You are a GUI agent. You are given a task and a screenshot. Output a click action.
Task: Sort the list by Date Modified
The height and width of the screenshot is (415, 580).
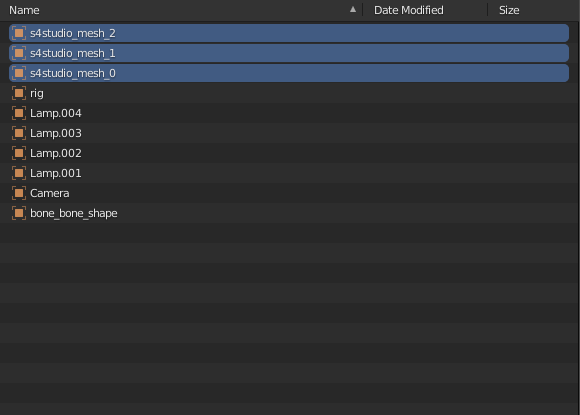tap(409, 10)
